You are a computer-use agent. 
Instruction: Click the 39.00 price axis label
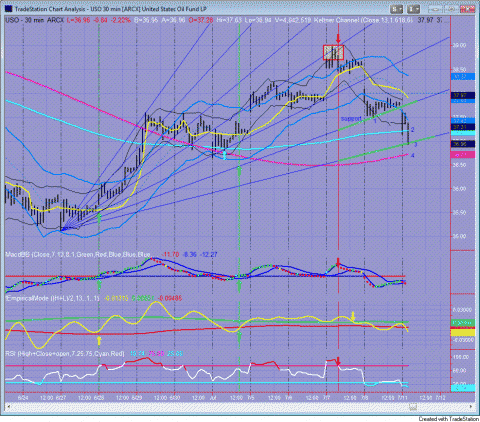pyautogui.click(x=459, y=45)
